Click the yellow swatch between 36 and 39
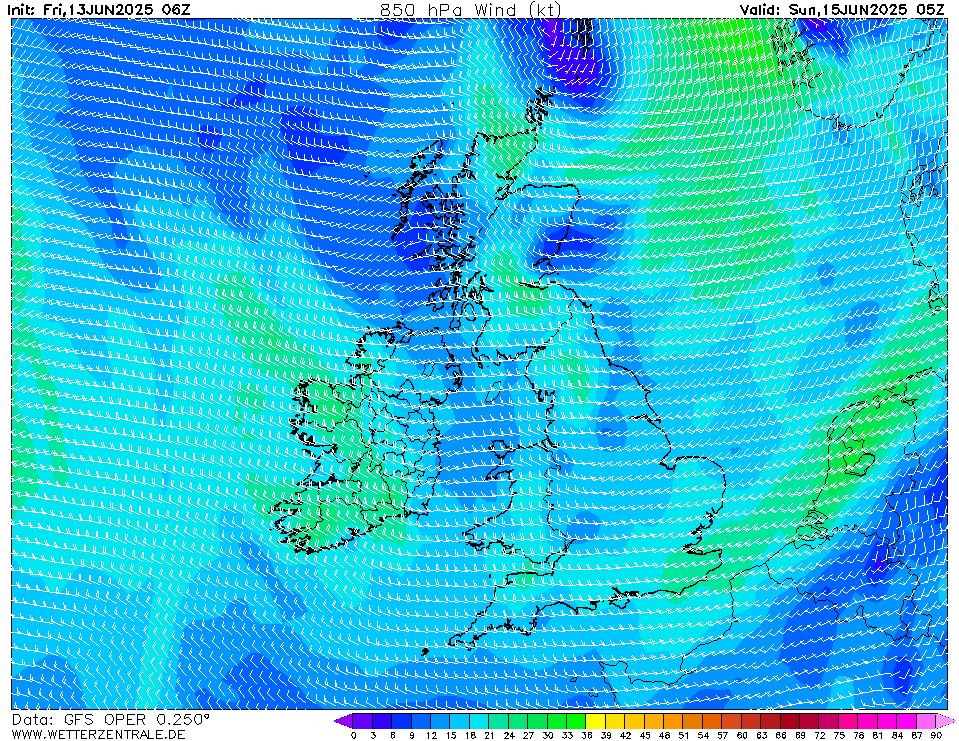 (596, 721)
